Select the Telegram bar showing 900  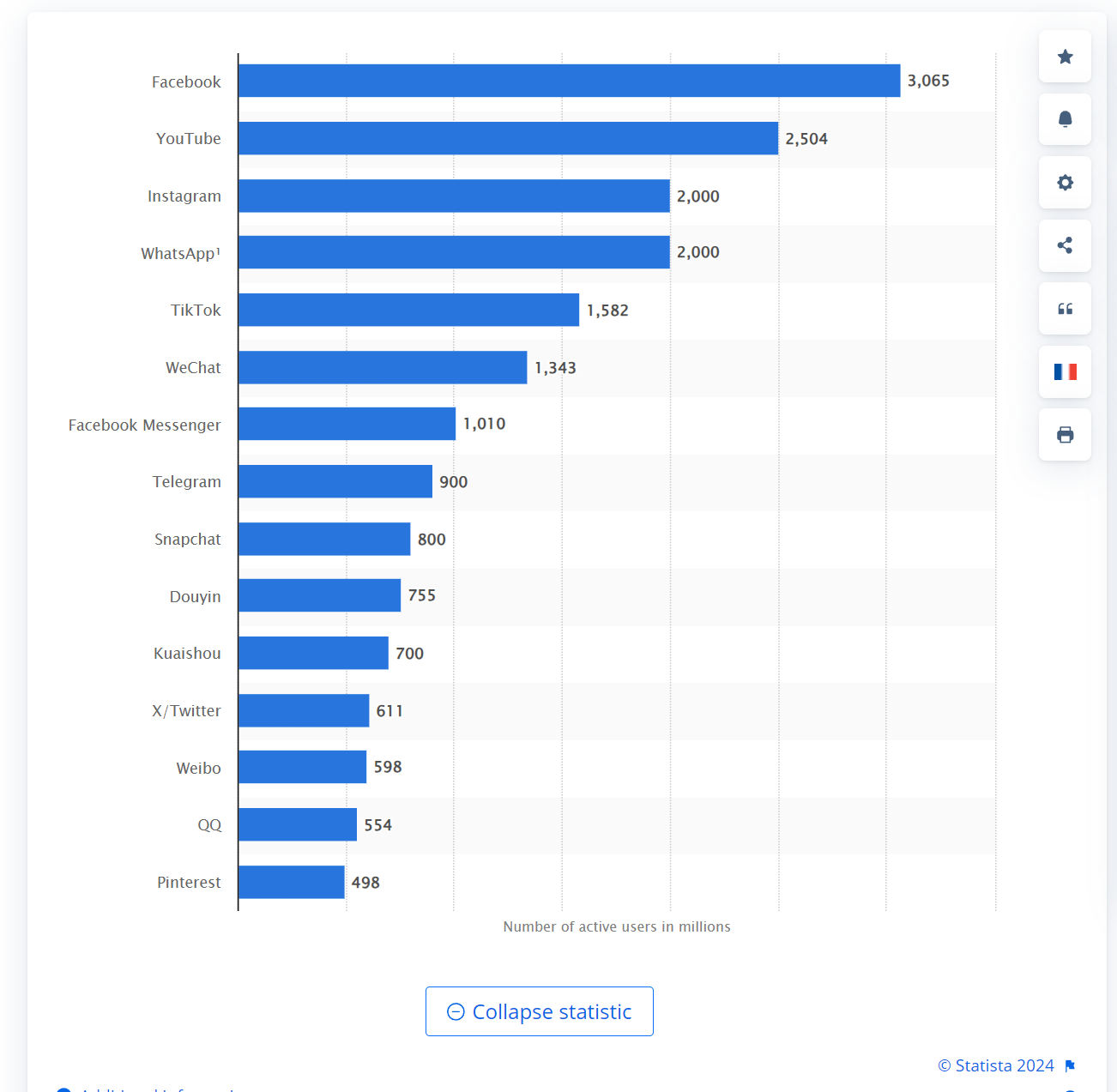pos(335,481)
